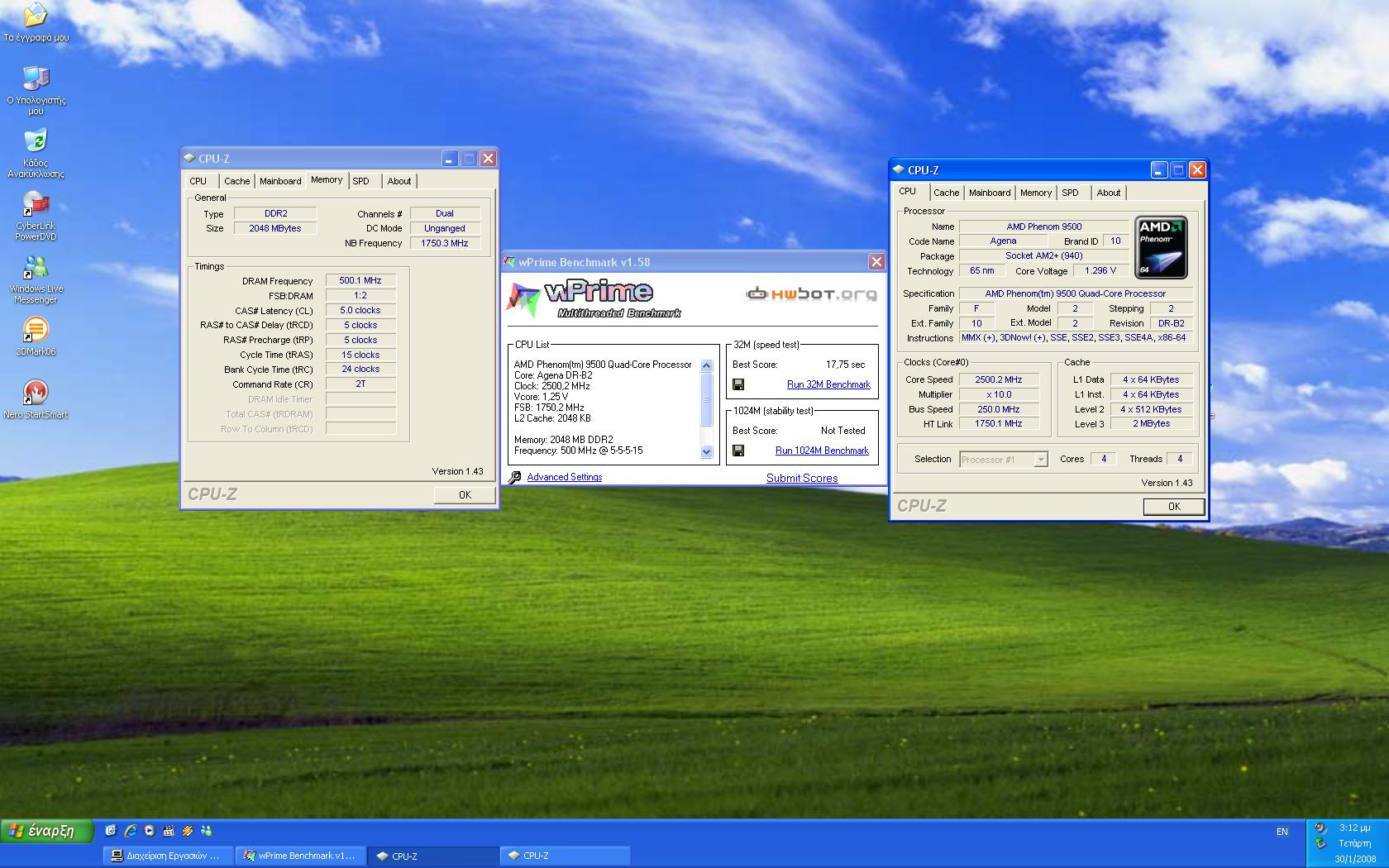Screen dimensions: 1389x868
Task: Click the CPU List scrollbar up arrow
Action: point(706,365)
